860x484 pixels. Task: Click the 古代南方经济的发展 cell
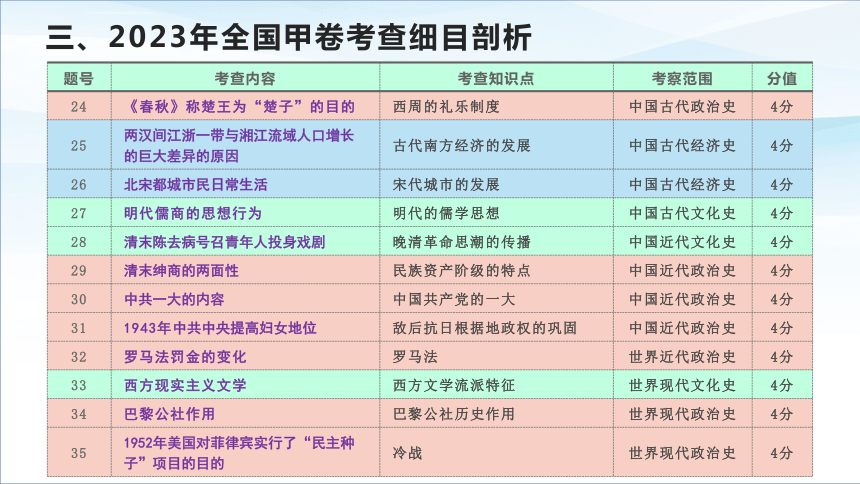(496, 145)
